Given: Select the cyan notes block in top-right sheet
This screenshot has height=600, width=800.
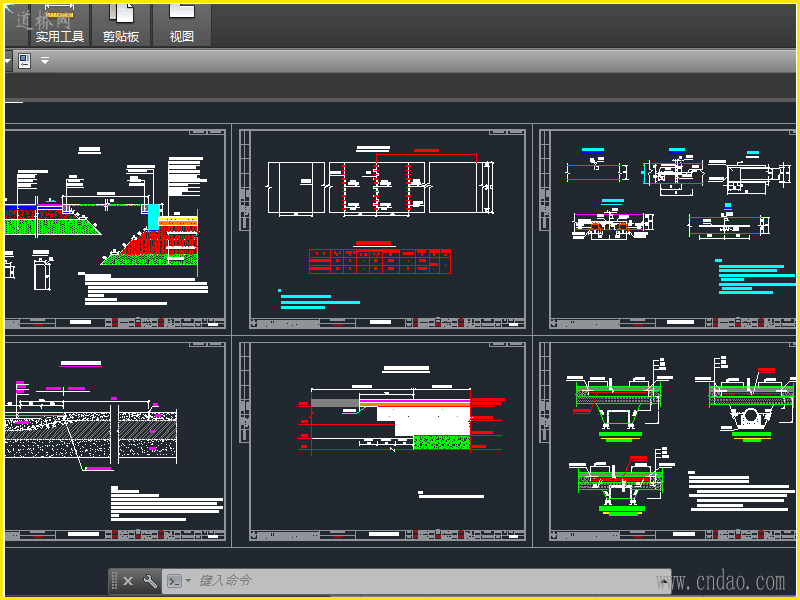Looking at the screenshot, I should [x=755, y=277].
